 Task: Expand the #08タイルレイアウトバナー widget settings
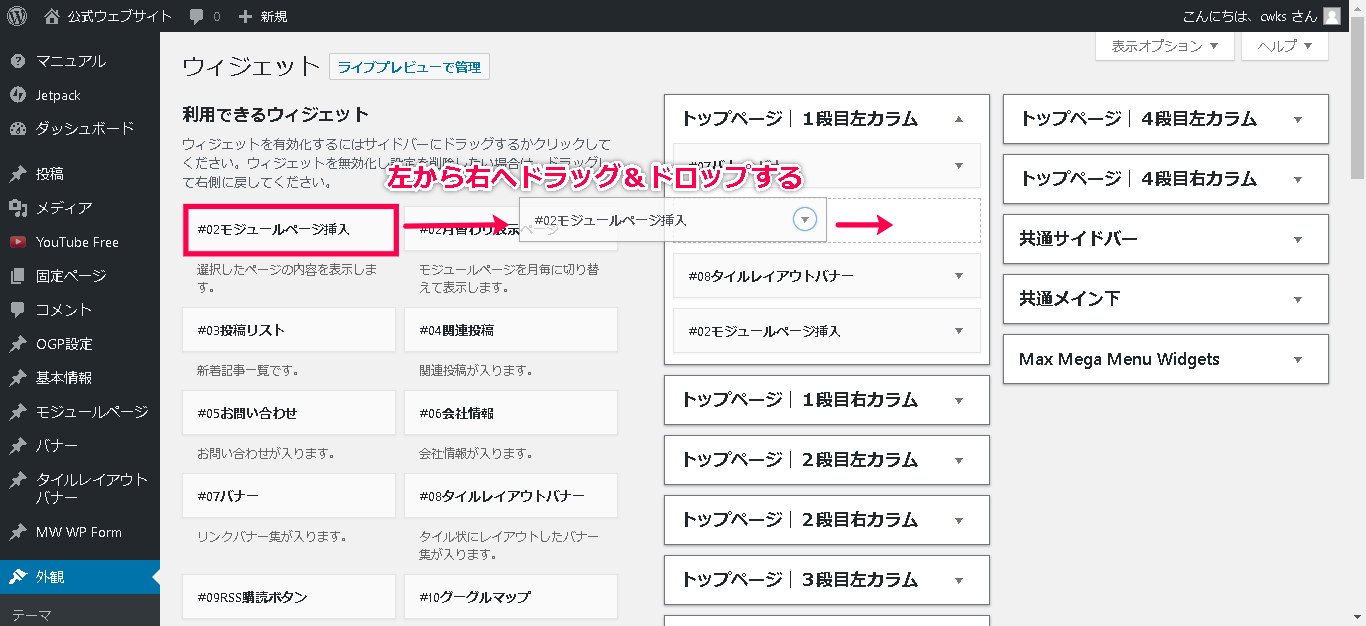pos(959,276)
